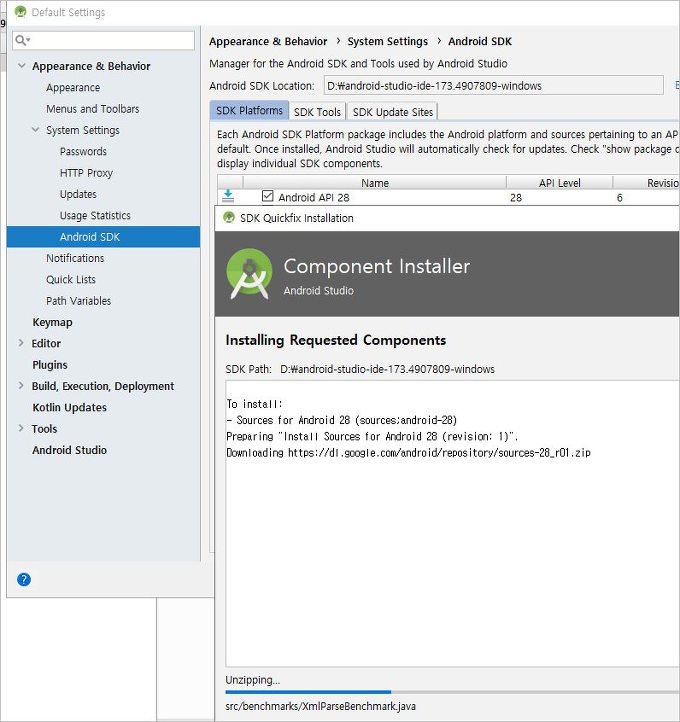Click the SDK Quickfix Installation title icon
Image resolution: width=680 pixels, height=722 pixels.
tap(229, 218)
